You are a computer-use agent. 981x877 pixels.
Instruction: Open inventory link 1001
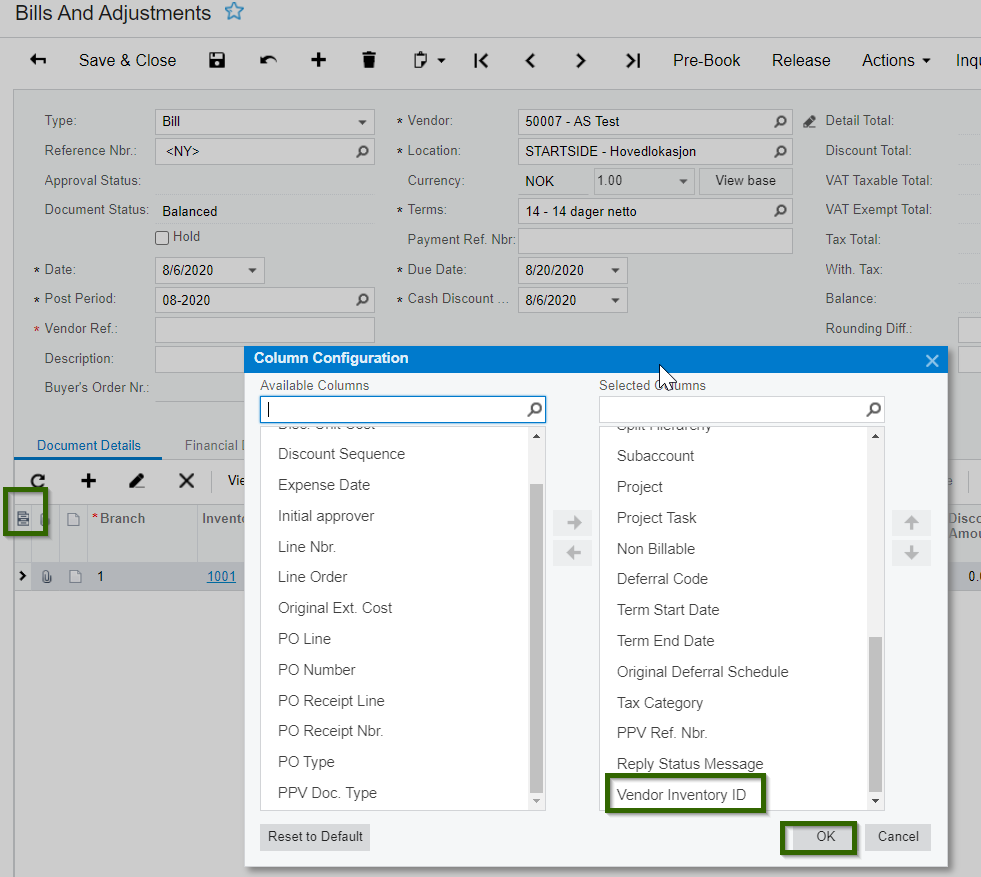[x=221, y=576]
